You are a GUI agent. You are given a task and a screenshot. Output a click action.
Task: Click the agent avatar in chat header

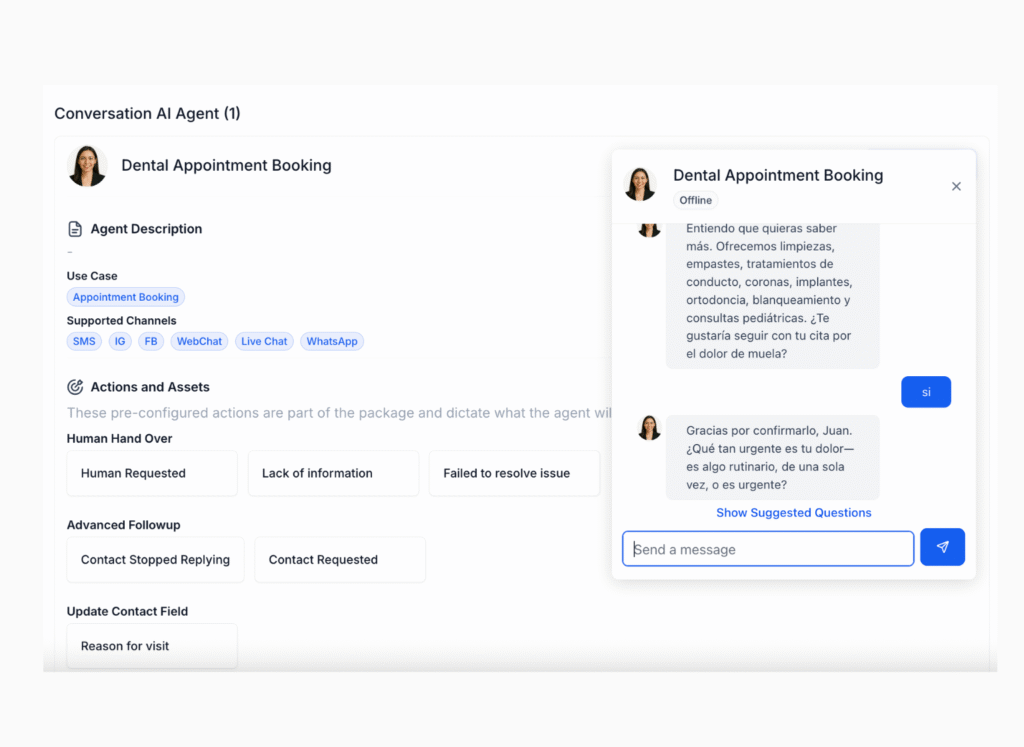coord(640,184)
